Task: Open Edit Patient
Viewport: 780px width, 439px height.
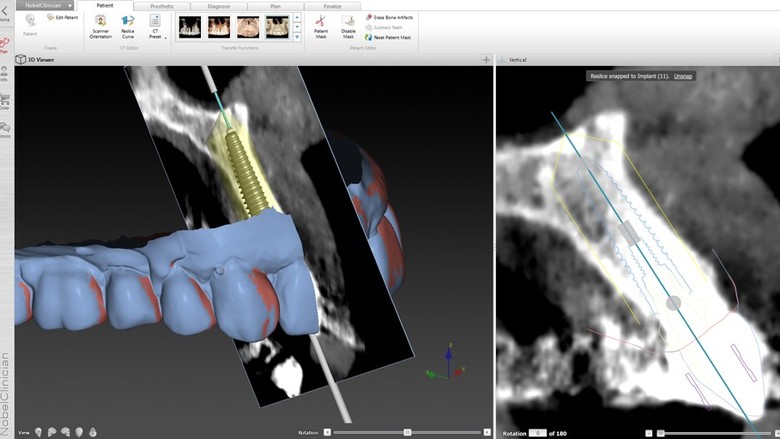Action: (x=62, y=18)
